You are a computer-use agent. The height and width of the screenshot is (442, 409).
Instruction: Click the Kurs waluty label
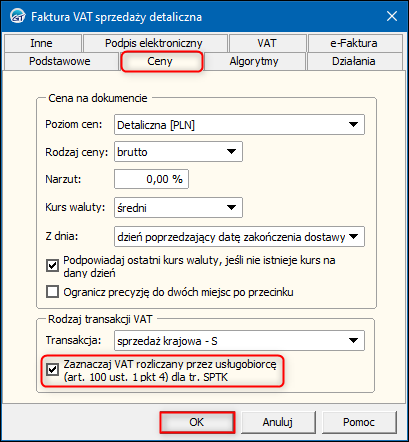tap(75, 207)
